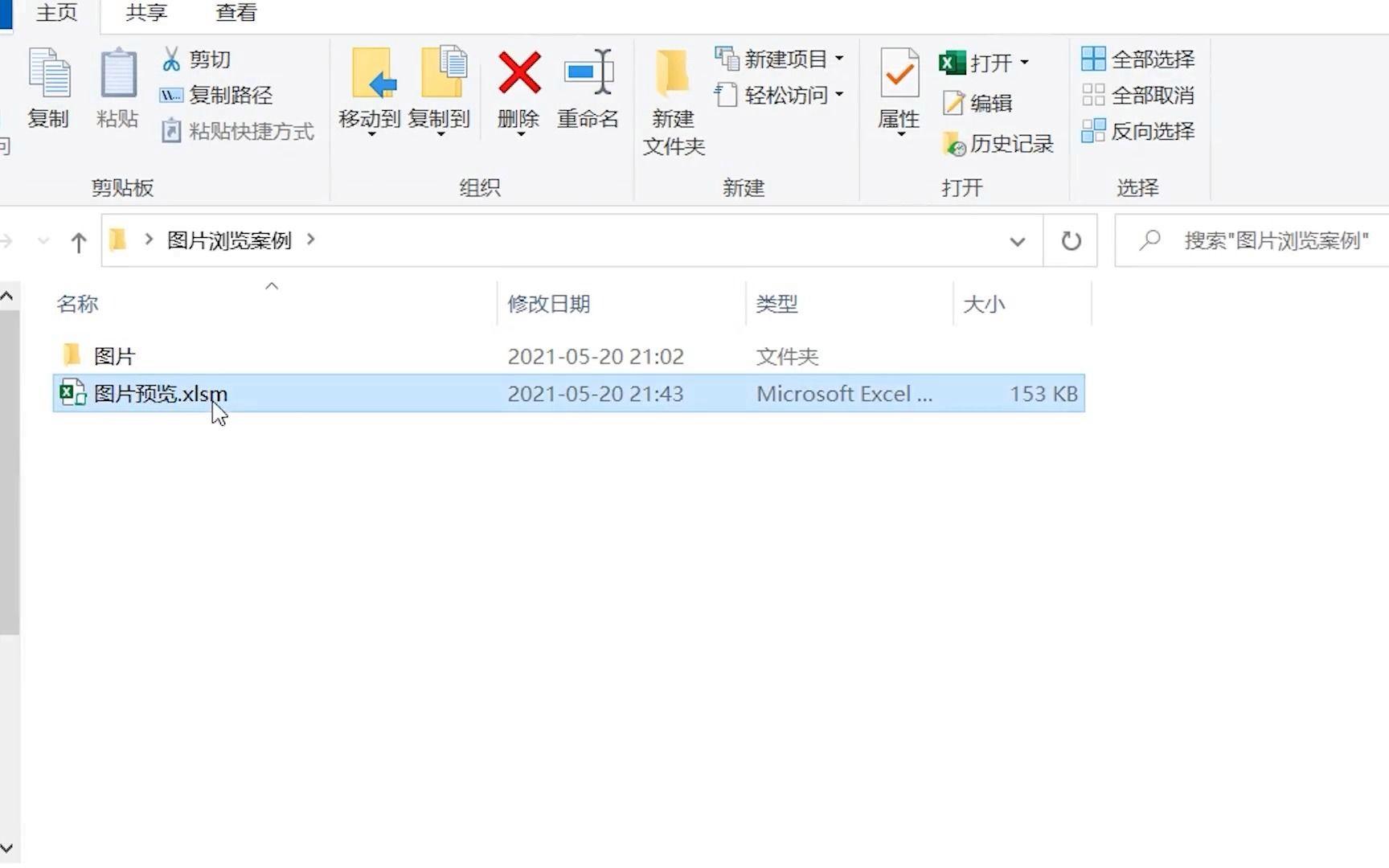Click the folder icon in address bar

[x=118, y=240]
